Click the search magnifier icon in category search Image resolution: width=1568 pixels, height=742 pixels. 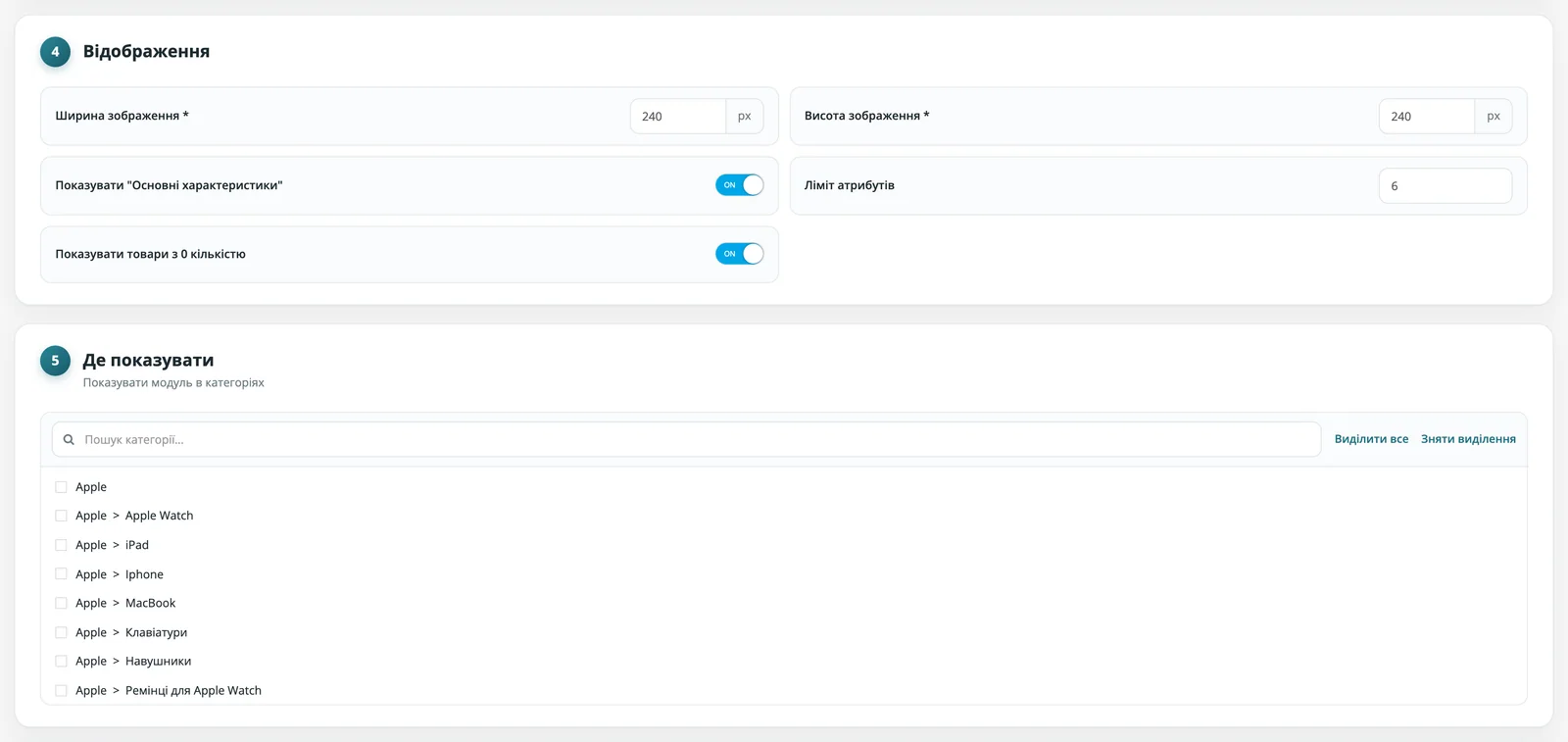[x=69, y=440]
